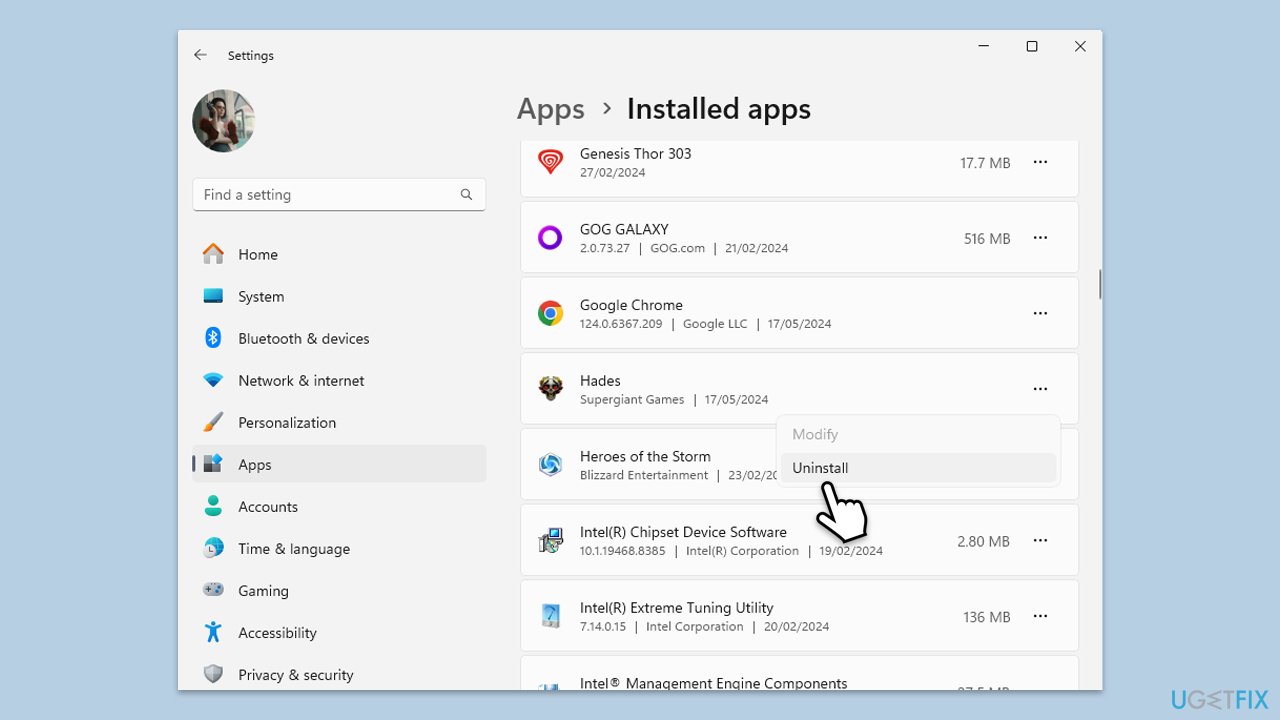This screenshot has width=1280, height=720.
Task: Click the back arrow in Settings
Action: click(x=200, y=56)
